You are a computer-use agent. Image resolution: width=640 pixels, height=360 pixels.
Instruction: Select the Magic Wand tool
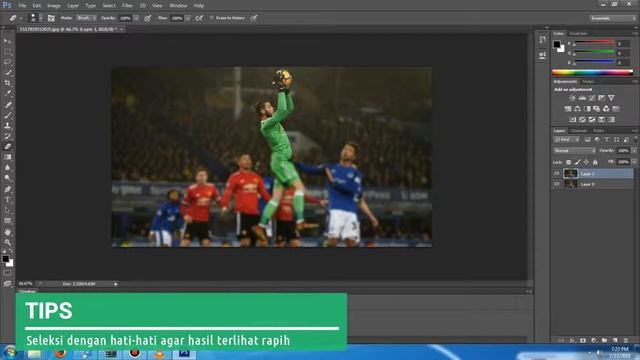coord(7,73)
